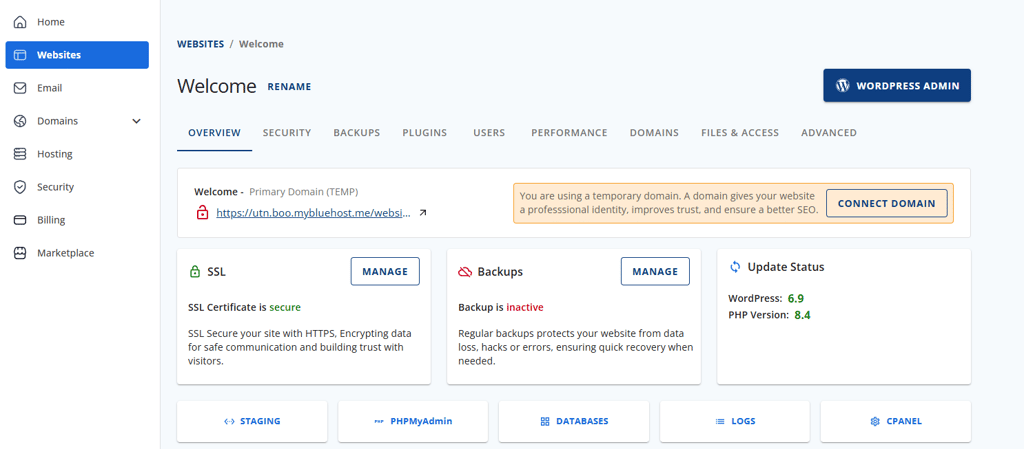Click MANAGE in the SSL card

click(385, 271)
